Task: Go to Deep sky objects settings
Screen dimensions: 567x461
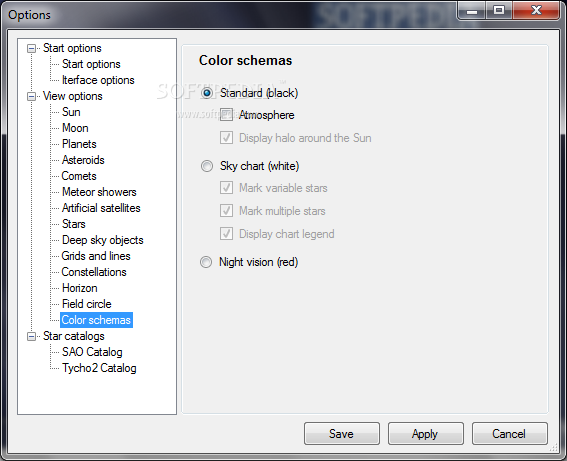Action: tap(103, 240)
